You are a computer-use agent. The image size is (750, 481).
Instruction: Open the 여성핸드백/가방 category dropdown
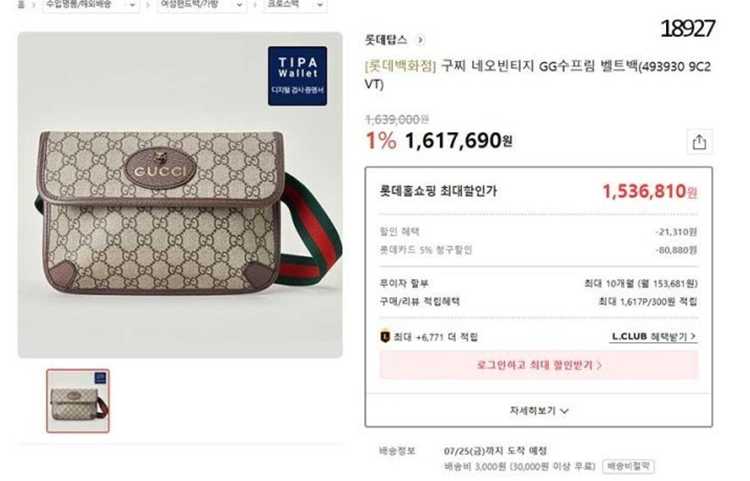point(202,5)
